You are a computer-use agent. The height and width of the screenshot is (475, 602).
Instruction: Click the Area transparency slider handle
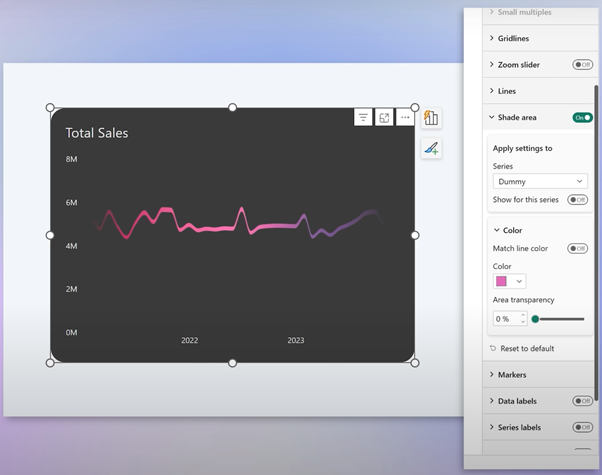pyautogui.click(x=535, y=319)
